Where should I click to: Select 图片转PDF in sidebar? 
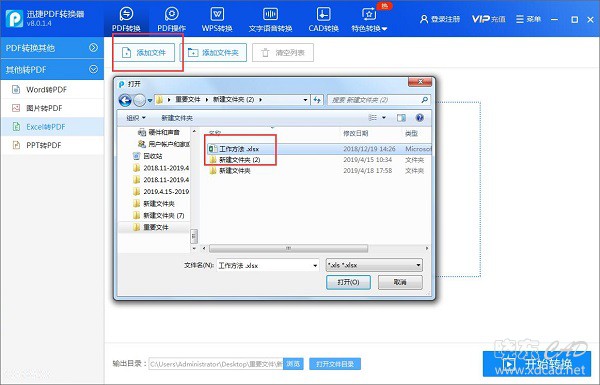[x=52, y=108]
